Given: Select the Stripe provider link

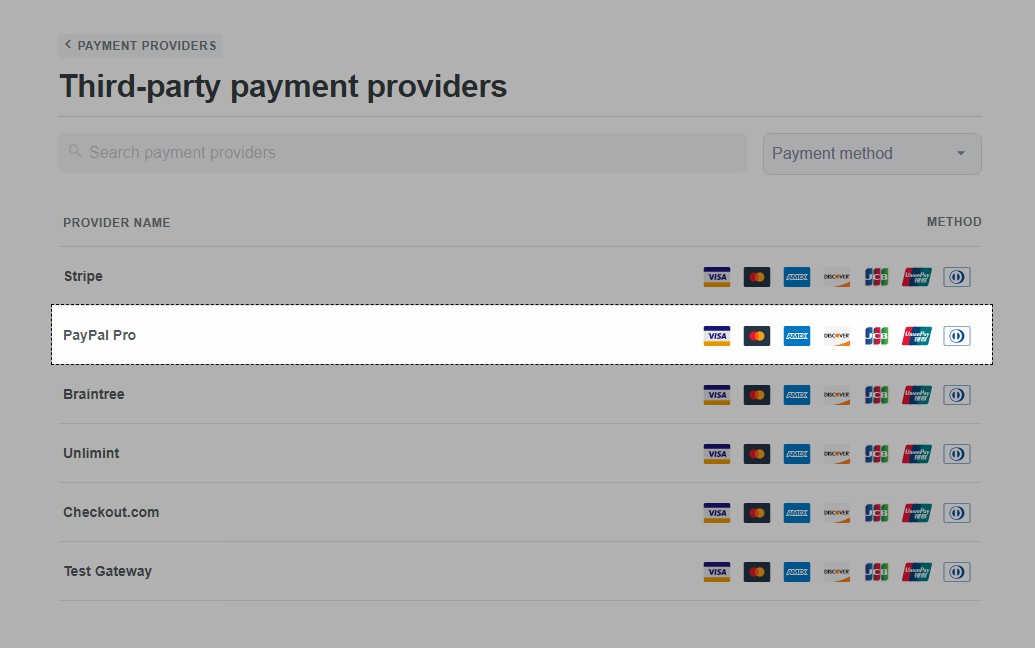Looking at the screenshot, I should click(83, 276).
